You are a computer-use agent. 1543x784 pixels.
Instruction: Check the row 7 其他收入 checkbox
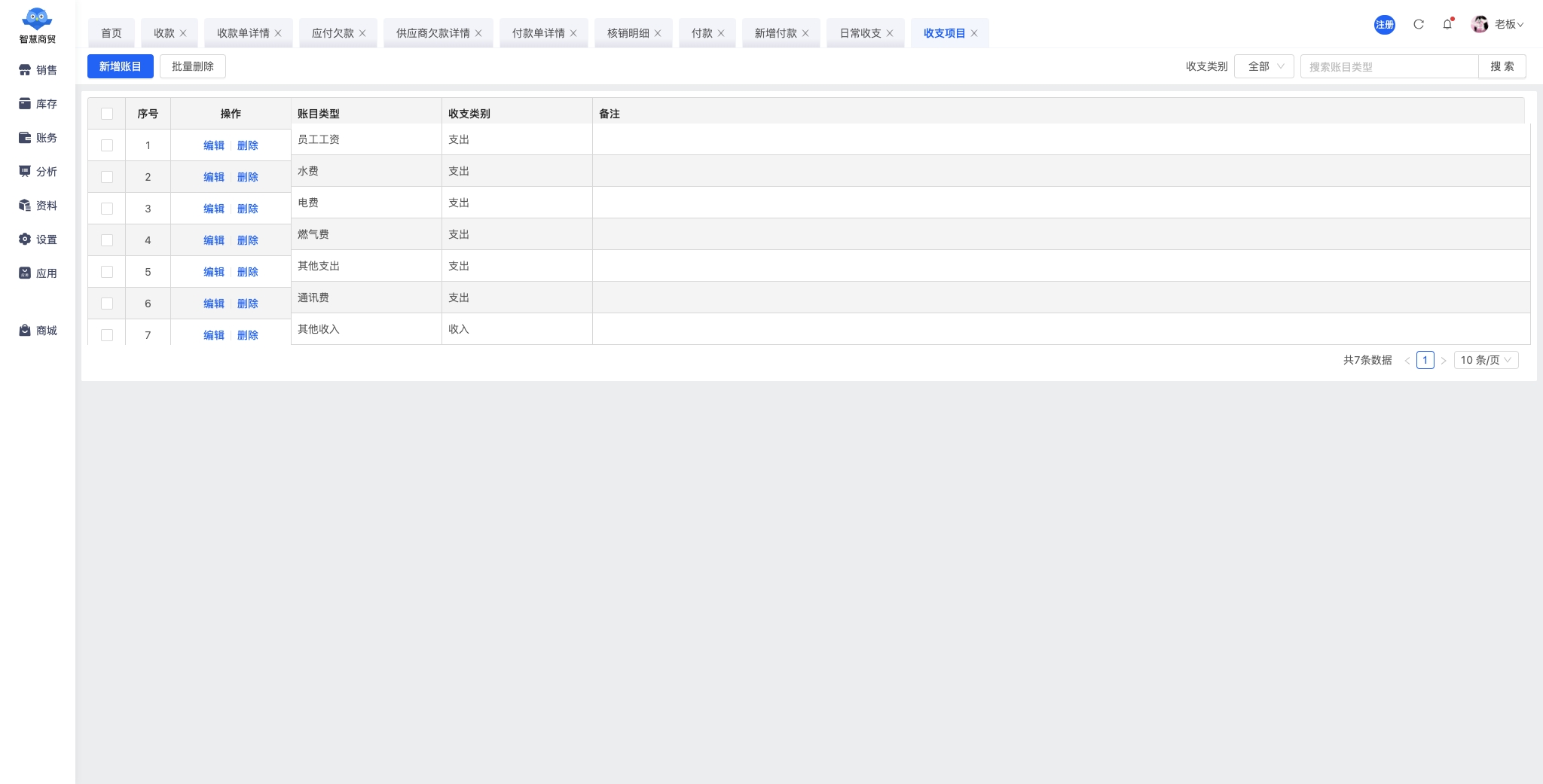pyautogui.click(x=107, y=335)
